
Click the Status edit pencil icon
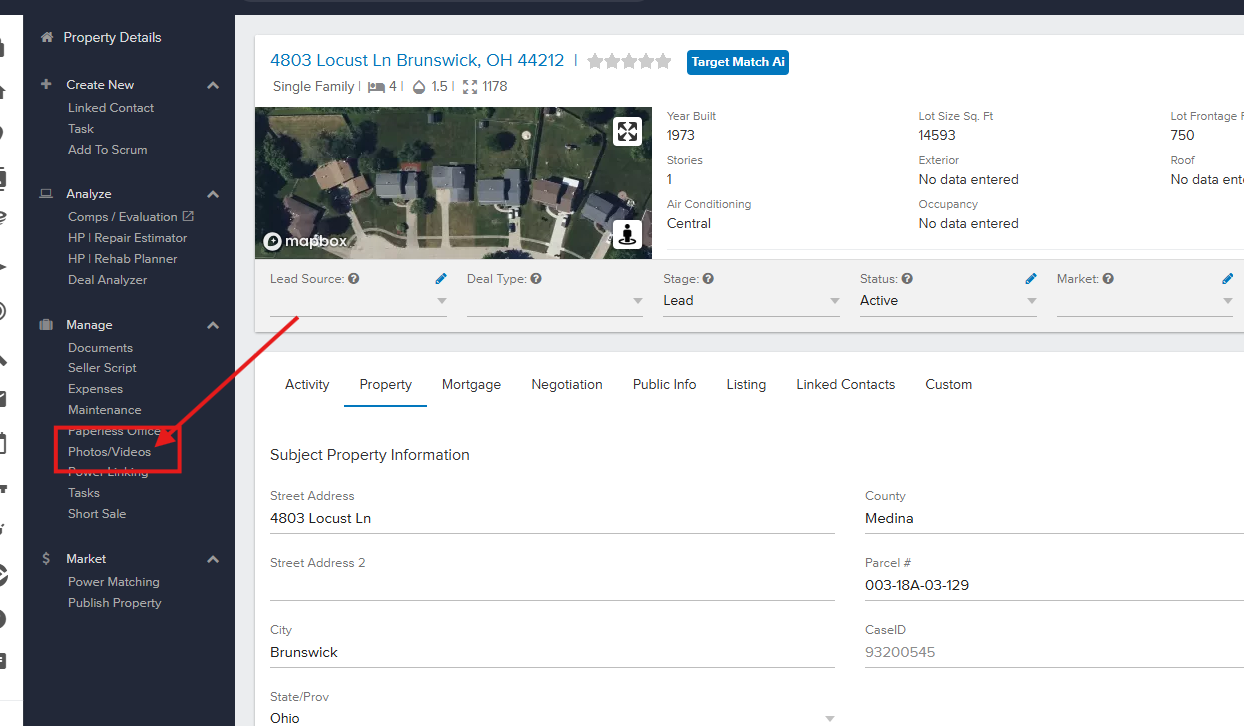pyautogui.click(x=1031, y=279)
